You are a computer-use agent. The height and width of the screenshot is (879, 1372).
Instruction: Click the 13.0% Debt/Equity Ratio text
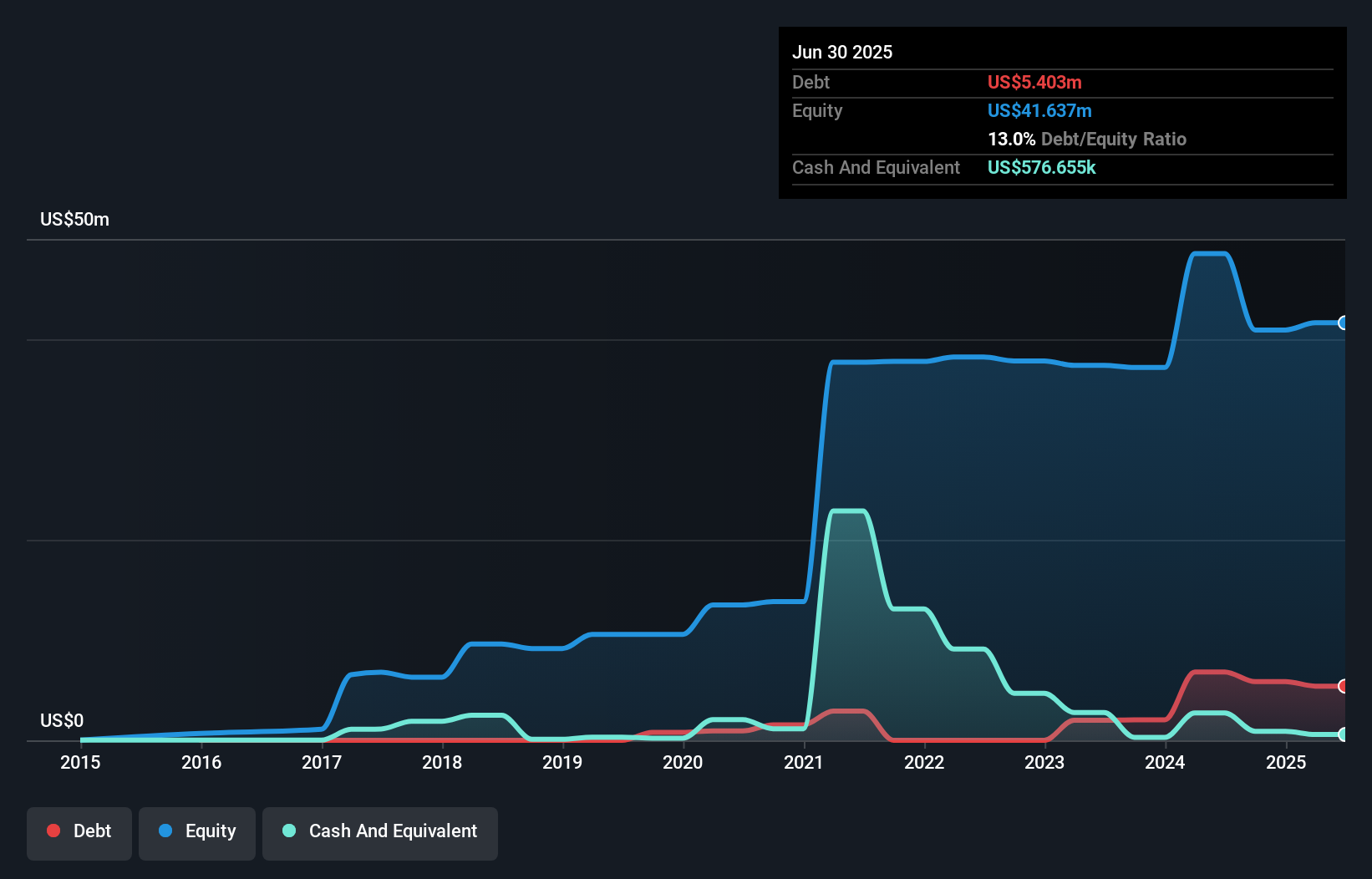click(x=1087, y=139)
